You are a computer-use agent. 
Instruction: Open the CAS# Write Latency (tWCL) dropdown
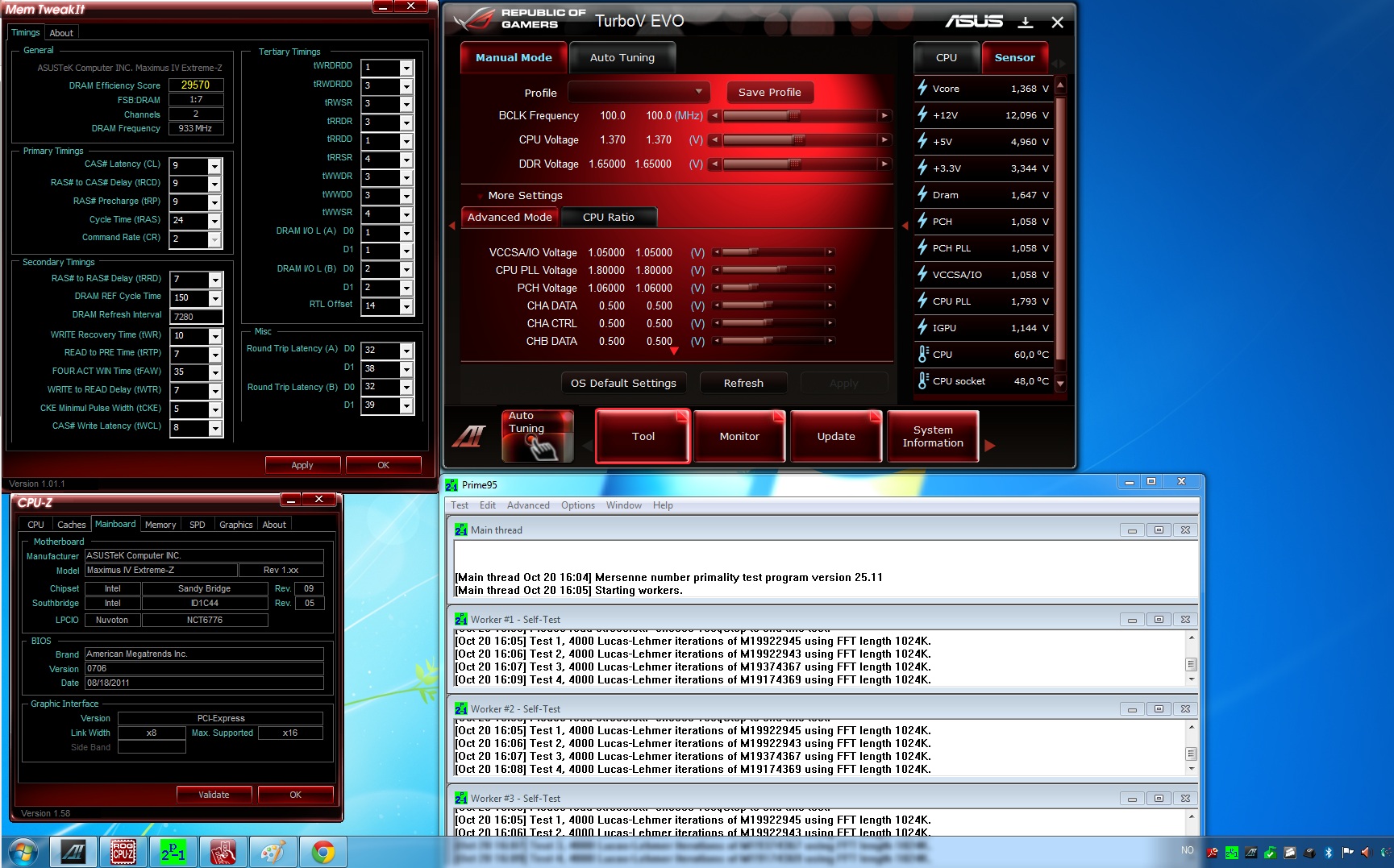(x=214, y=428)
